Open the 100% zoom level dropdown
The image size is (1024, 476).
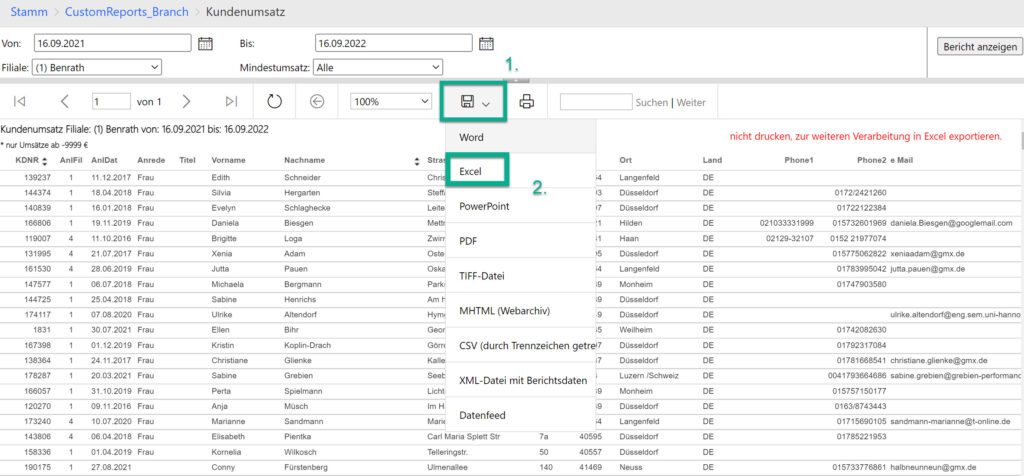[x=390, y=101]
